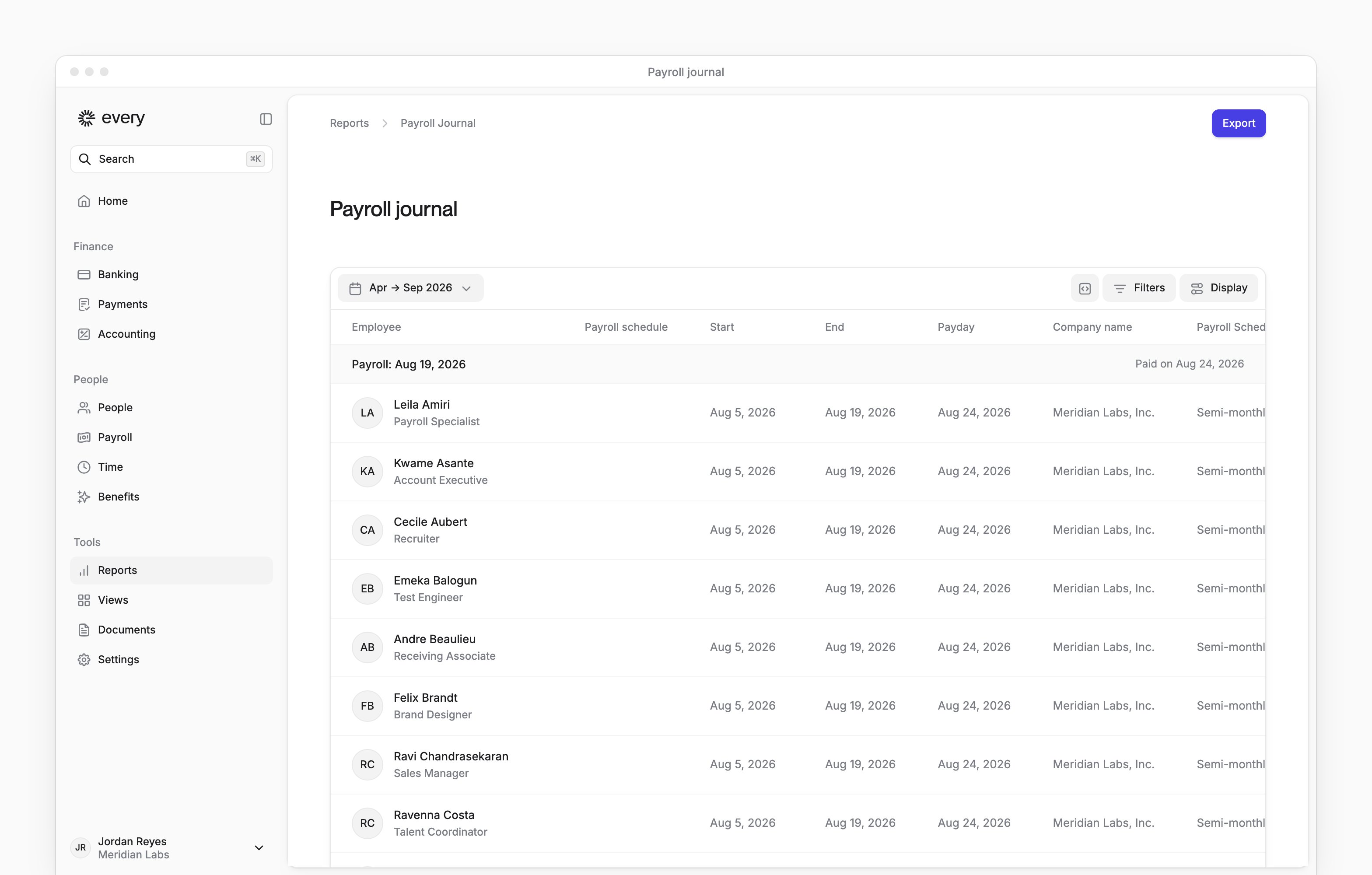The image size is (1372, 875).
Task: Click Meridian Labs, Inc. in Leila Amiri row
Action: pyautogui.click(x=1104, y=413)
